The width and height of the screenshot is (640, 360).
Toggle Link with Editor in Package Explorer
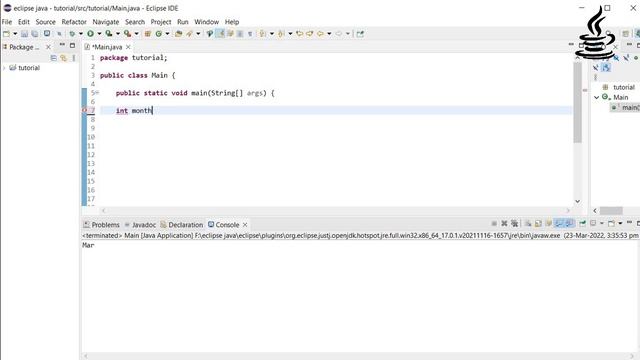click(x=63, y=58)
